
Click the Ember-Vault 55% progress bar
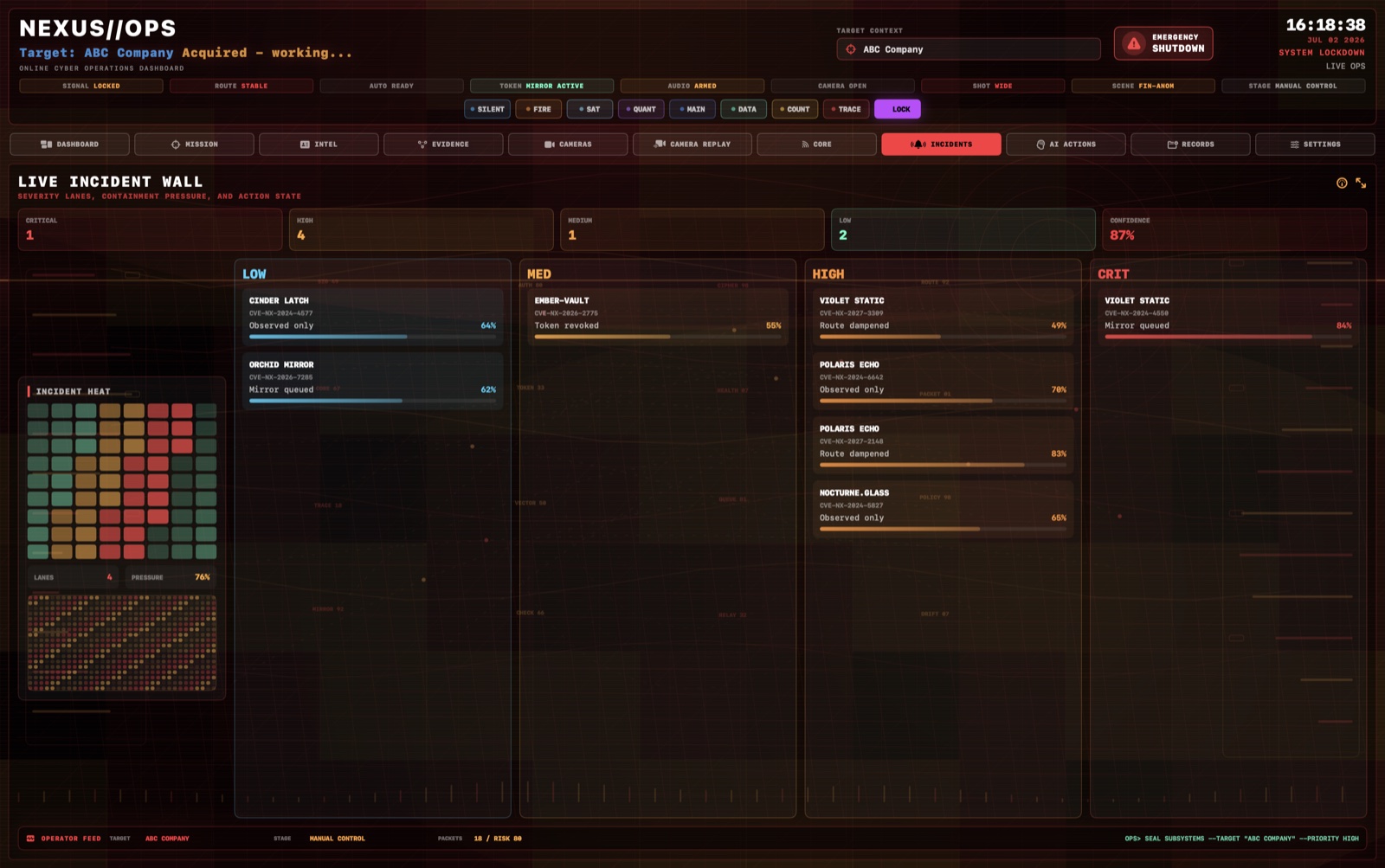658,337
